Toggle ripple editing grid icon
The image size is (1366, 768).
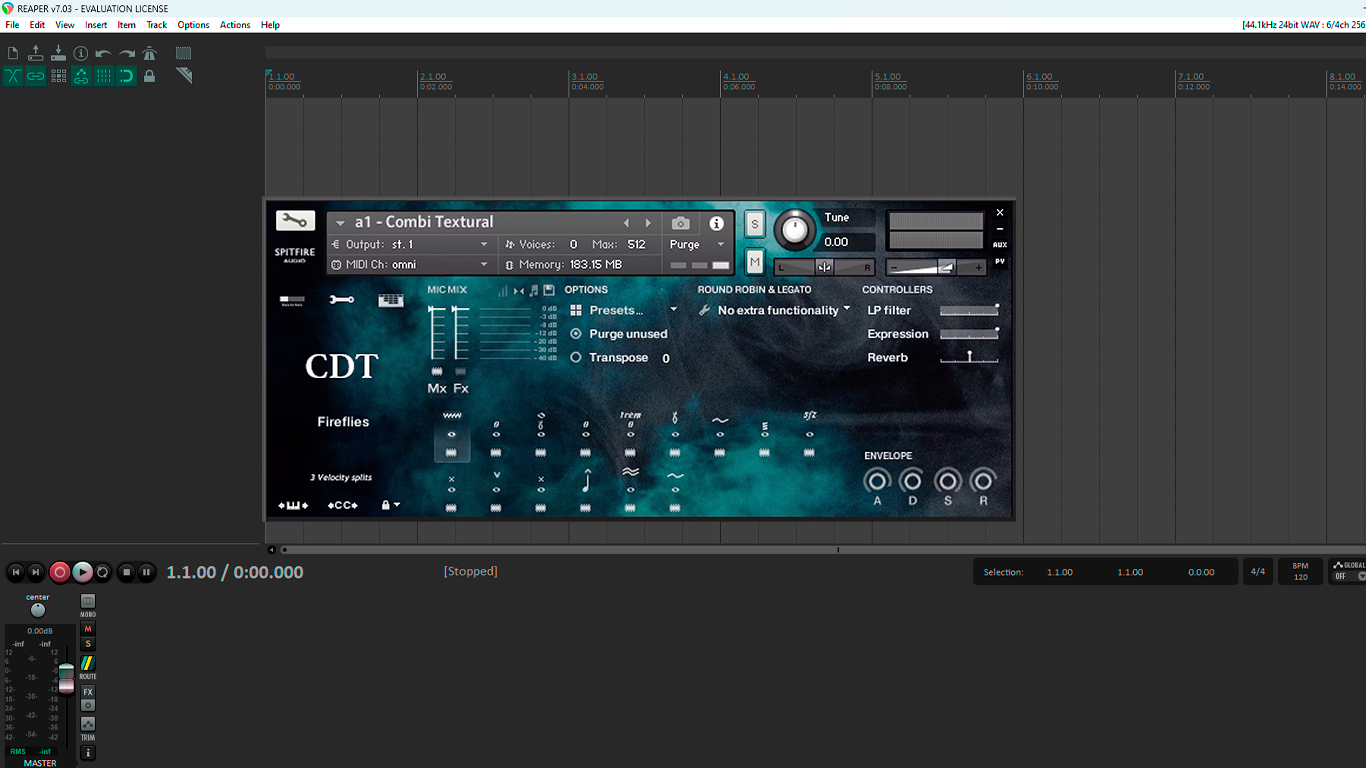coord(58,76)
